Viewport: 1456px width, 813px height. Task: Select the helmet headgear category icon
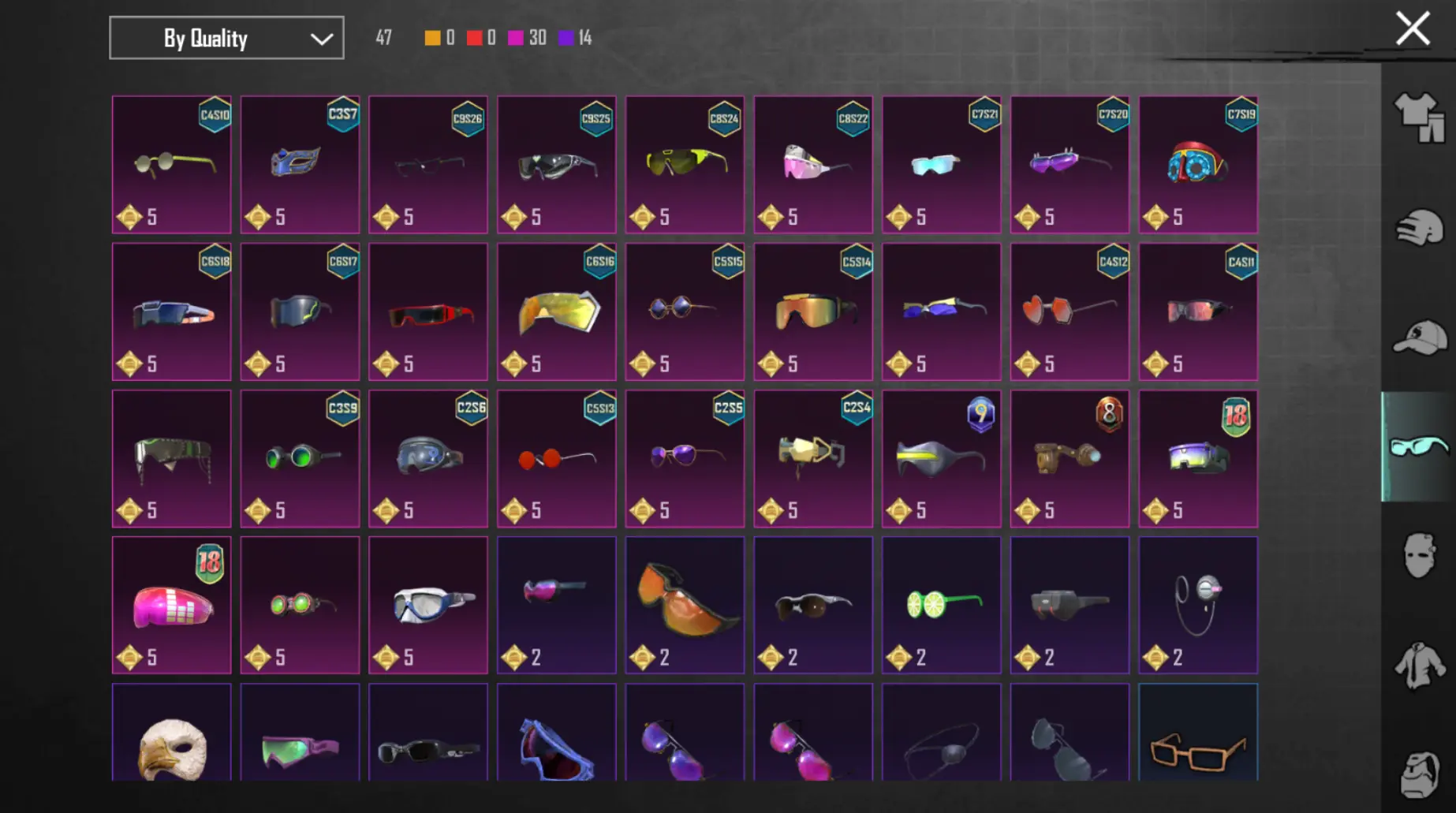click(x=1419, y=228)
